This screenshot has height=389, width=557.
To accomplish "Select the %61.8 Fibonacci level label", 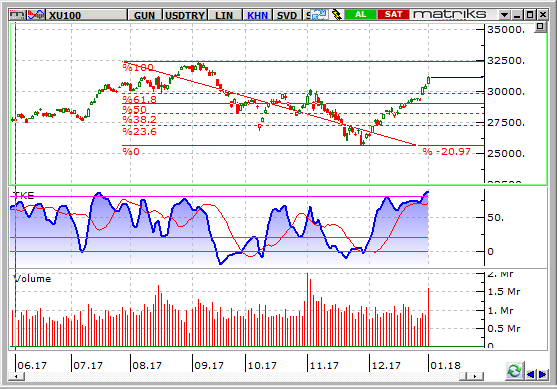I will tap(139, 99).
